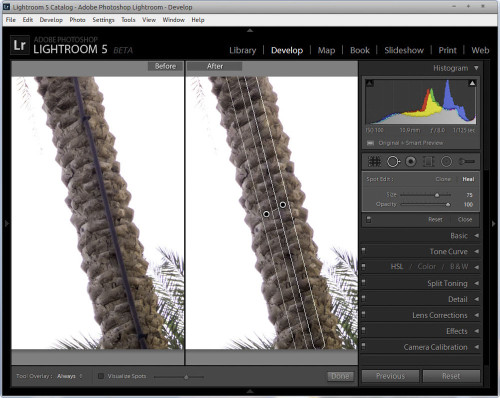Switch to the Book module
This screenshot has height=398, width=500.
(360, 50)
